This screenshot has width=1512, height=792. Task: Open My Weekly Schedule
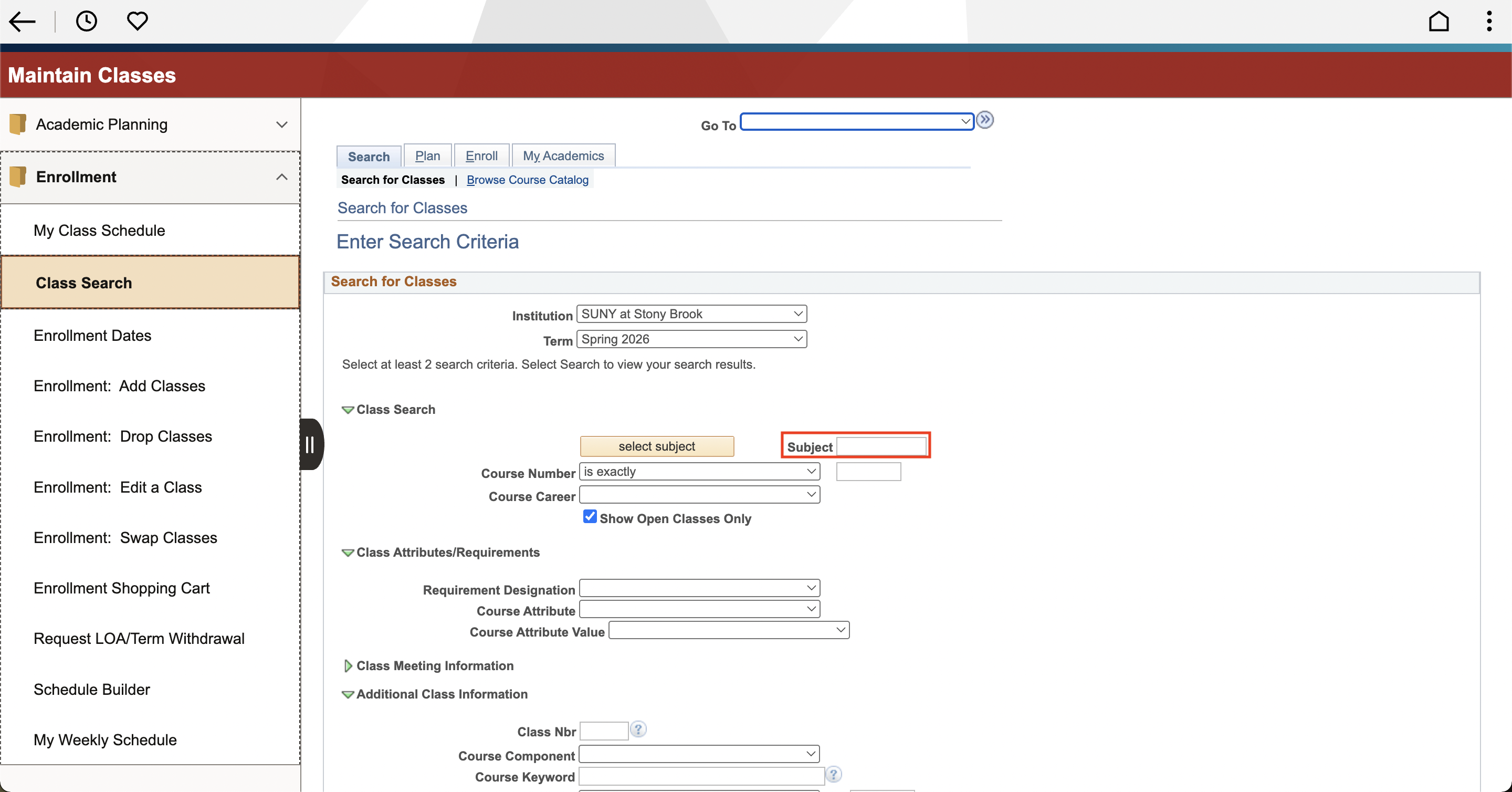point(150,740)
